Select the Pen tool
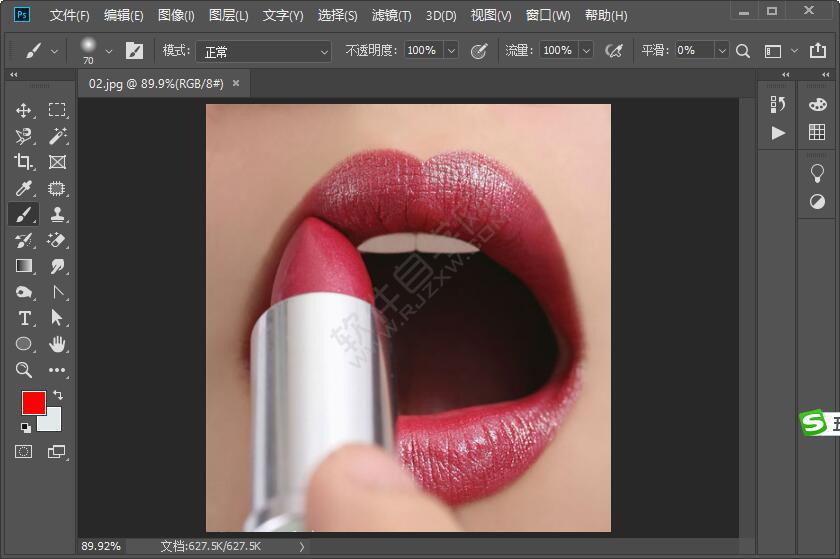Viewport: 840px width, 559px height. point(57,292)
